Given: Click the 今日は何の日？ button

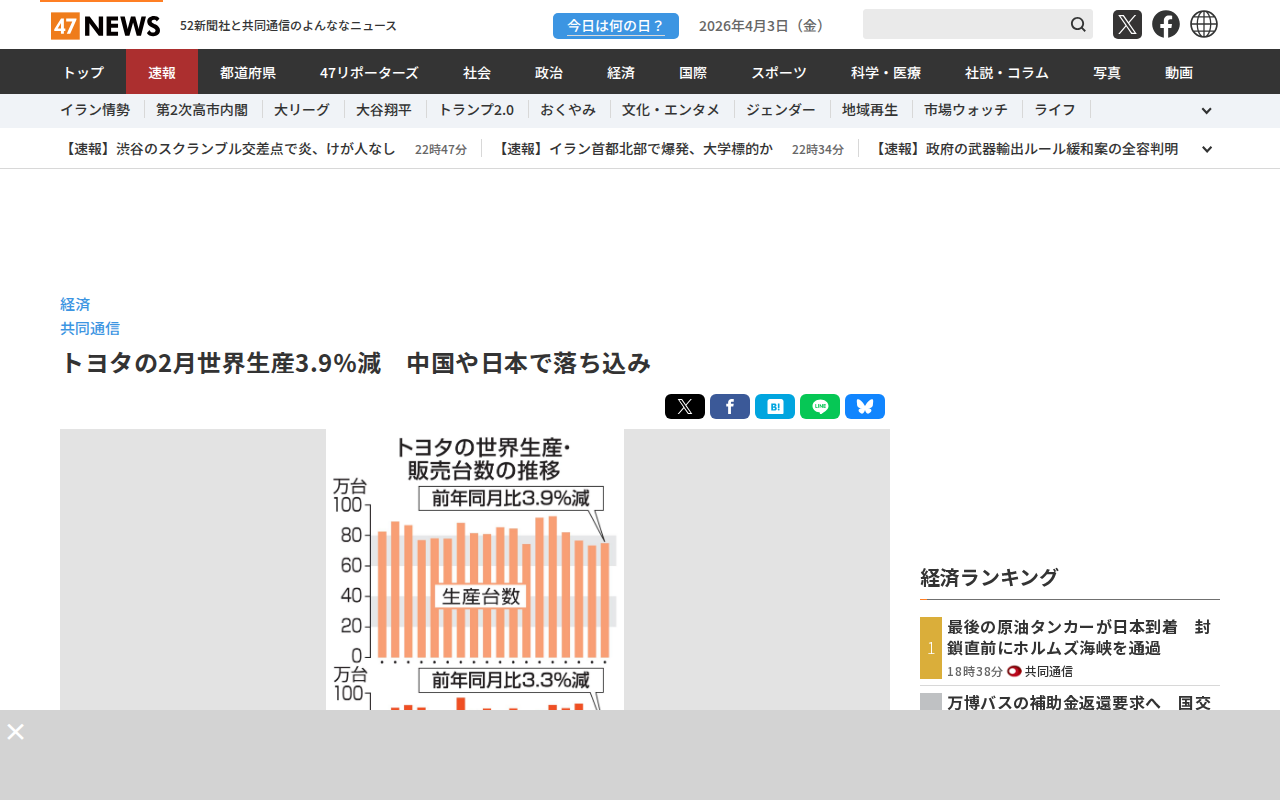Looking at the screenshot, I should pos(616,26).
